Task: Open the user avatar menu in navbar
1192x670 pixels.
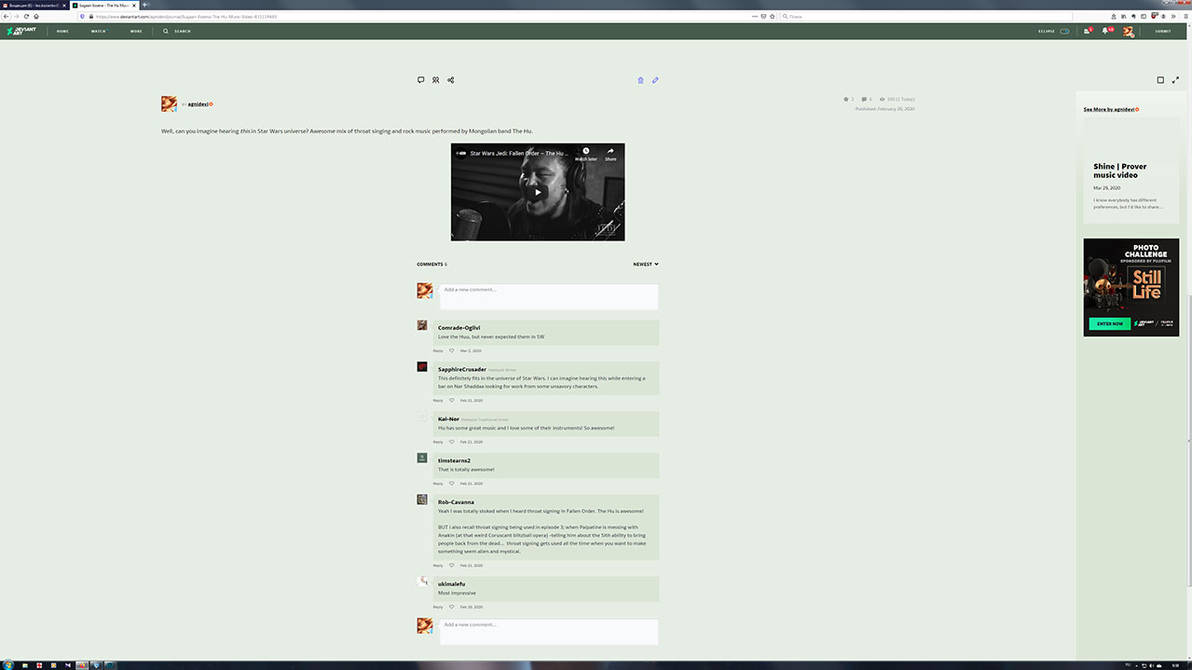Action: 1128,31
